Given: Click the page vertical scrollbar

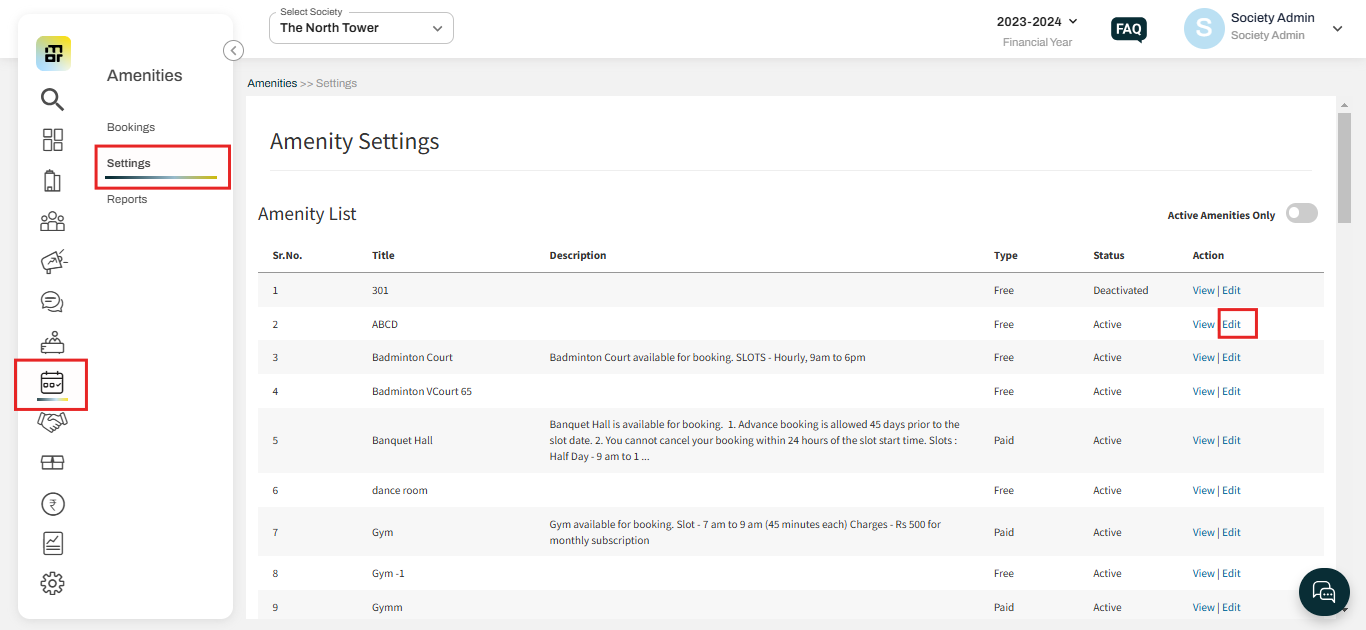Looking at the screenshot, I should (x=1344, y=160).
